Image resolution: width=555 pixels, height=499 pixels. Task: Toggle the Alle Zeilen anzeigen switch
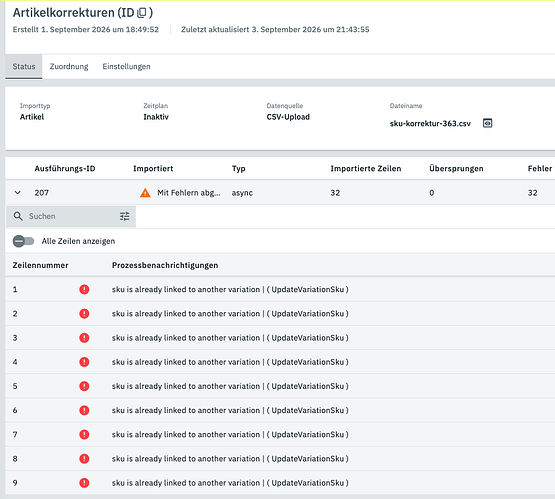point(23,241)
